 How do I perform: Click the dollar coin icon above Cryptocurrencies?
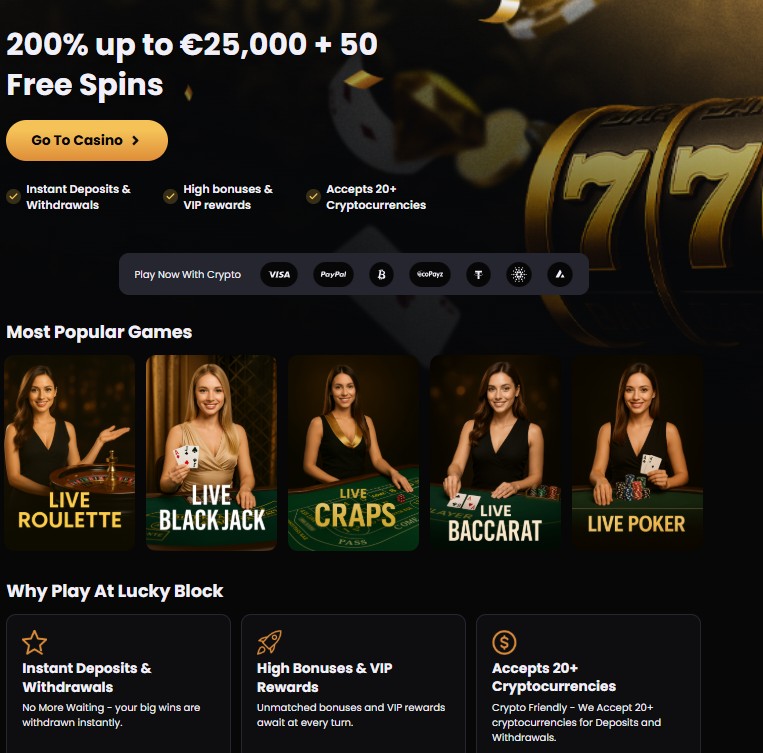tap(504, 643)
